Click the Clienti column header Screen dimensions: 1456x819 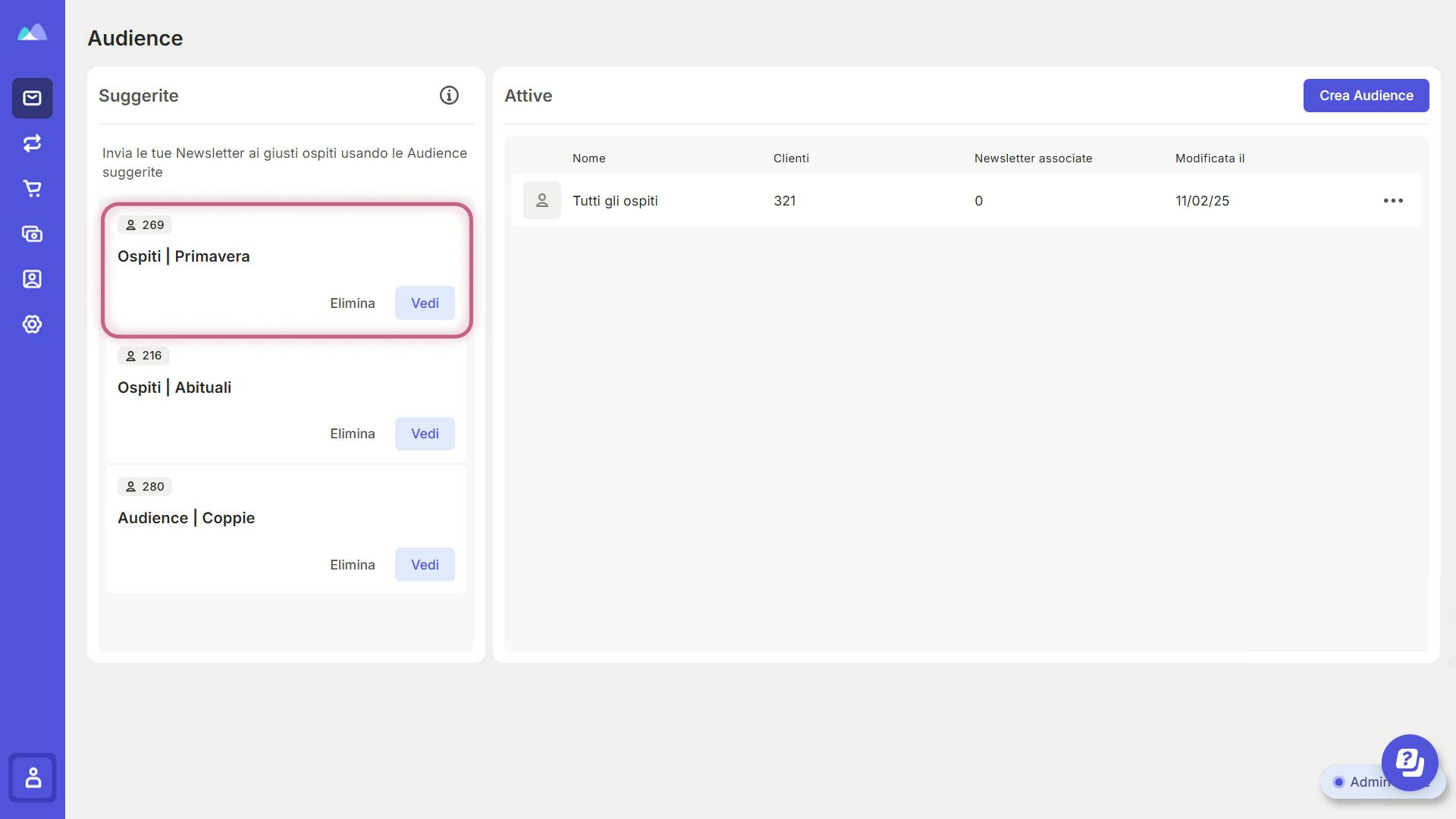[x=791, y=158]
